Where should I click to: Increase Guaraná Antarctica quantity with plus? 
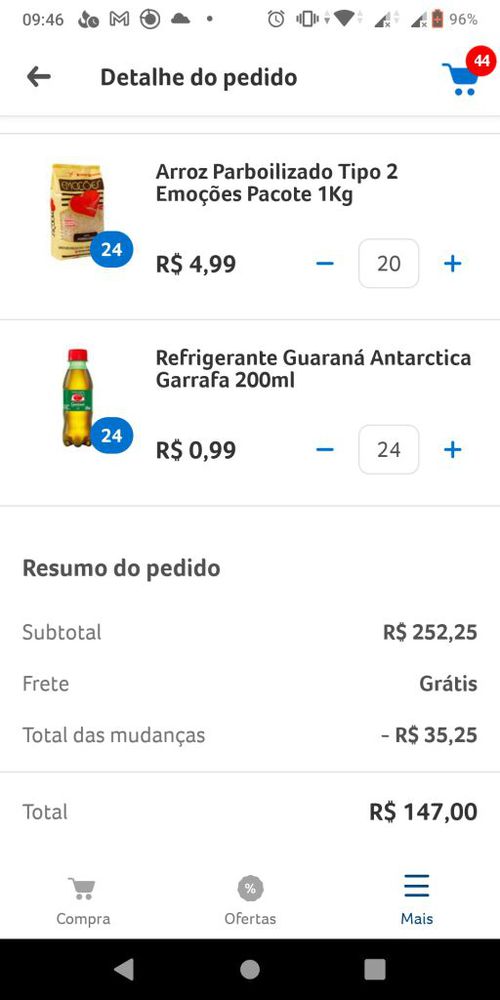click(452, 450)
